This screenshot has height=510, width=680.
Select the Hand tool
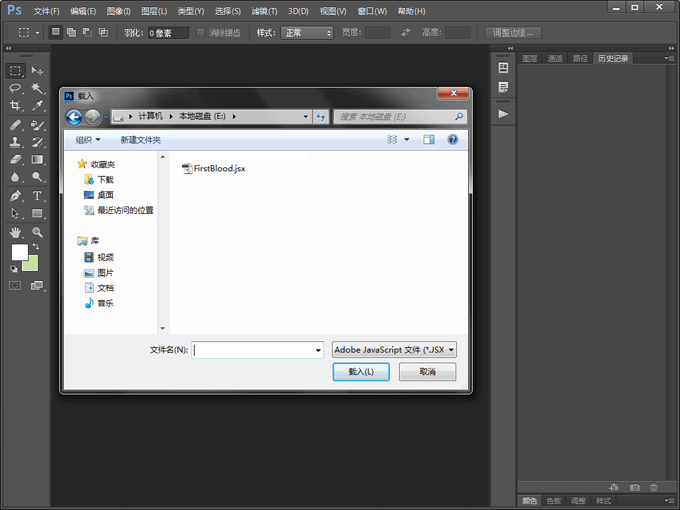[x=15, y=232]
